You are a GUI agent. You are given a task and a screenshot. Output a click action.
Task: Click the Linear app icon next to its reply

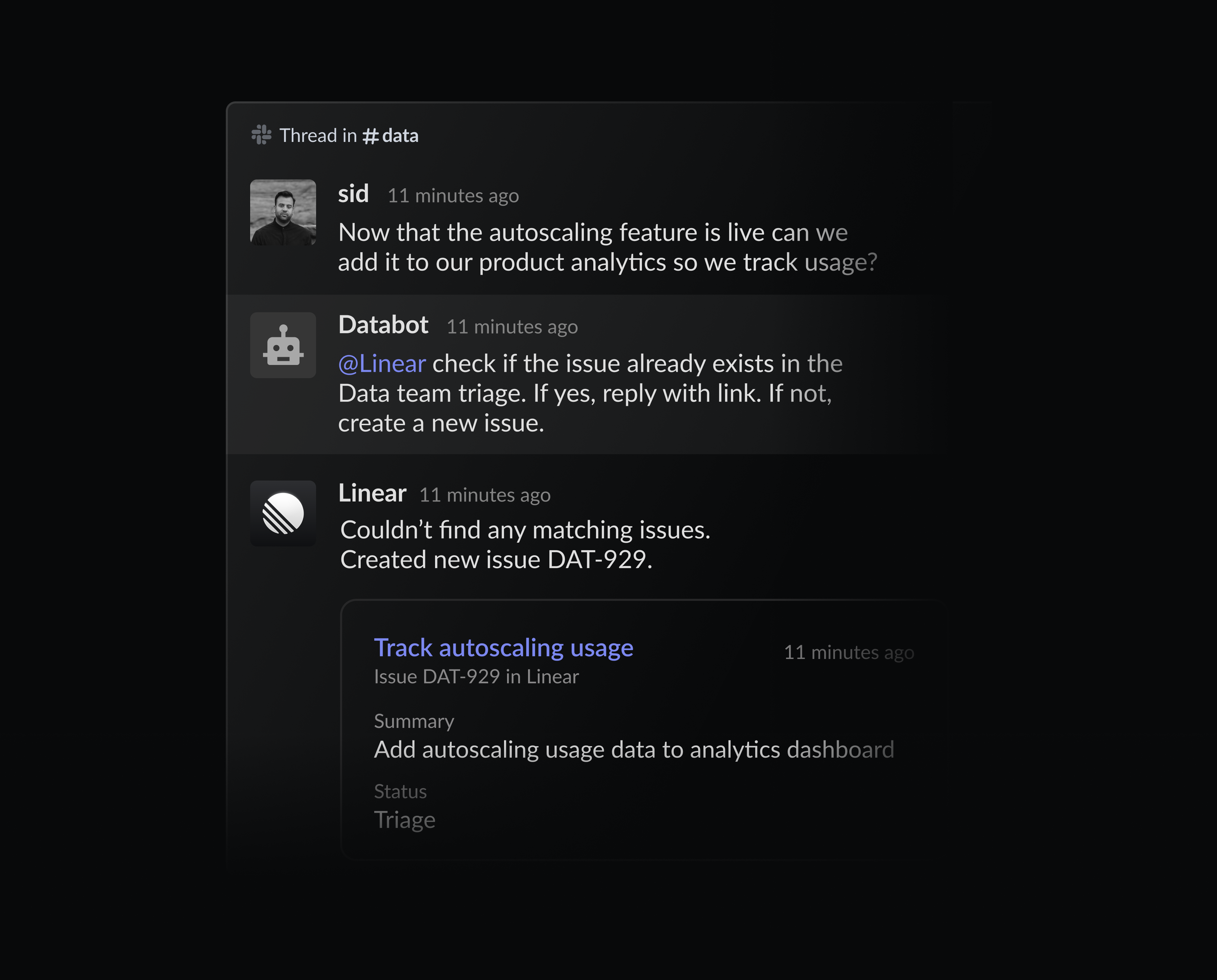(x=282, y=513)
